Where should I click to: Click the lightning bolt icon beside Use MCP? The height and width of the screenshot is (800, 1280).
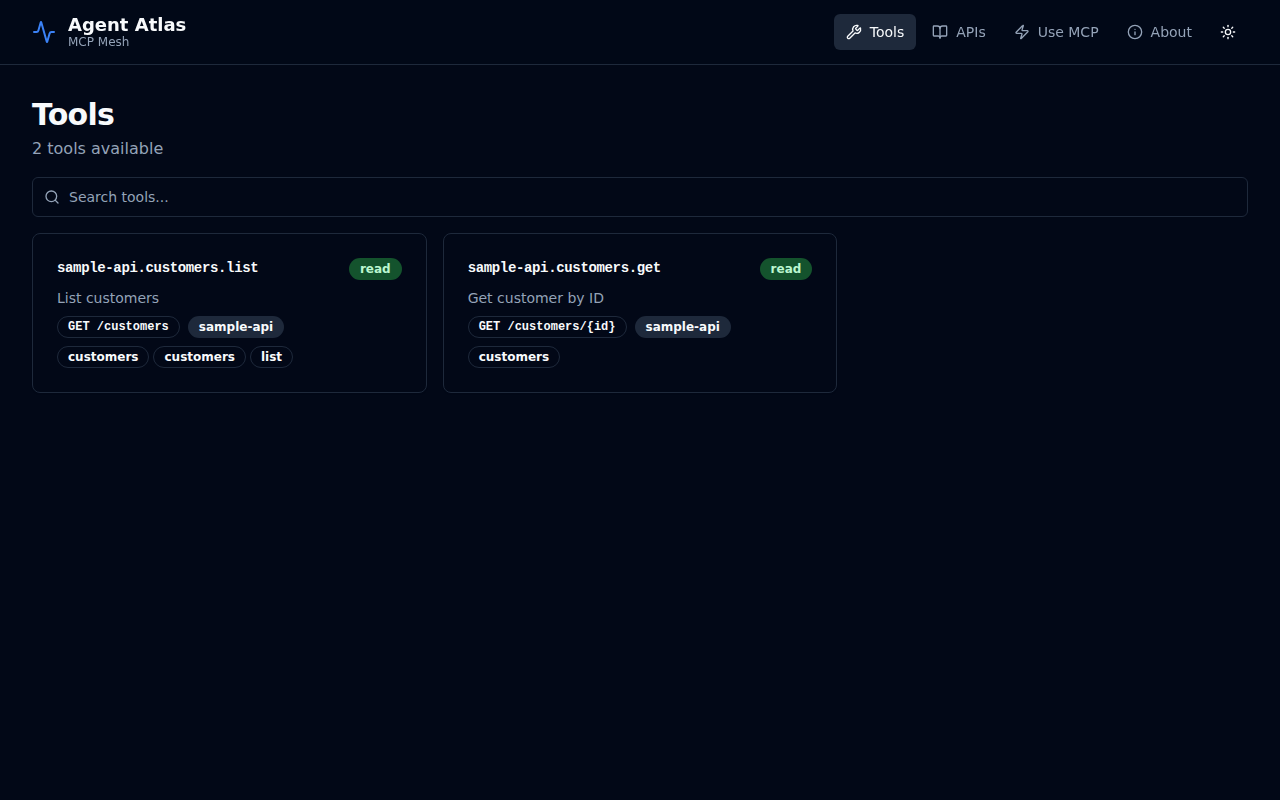[1022, 32]
